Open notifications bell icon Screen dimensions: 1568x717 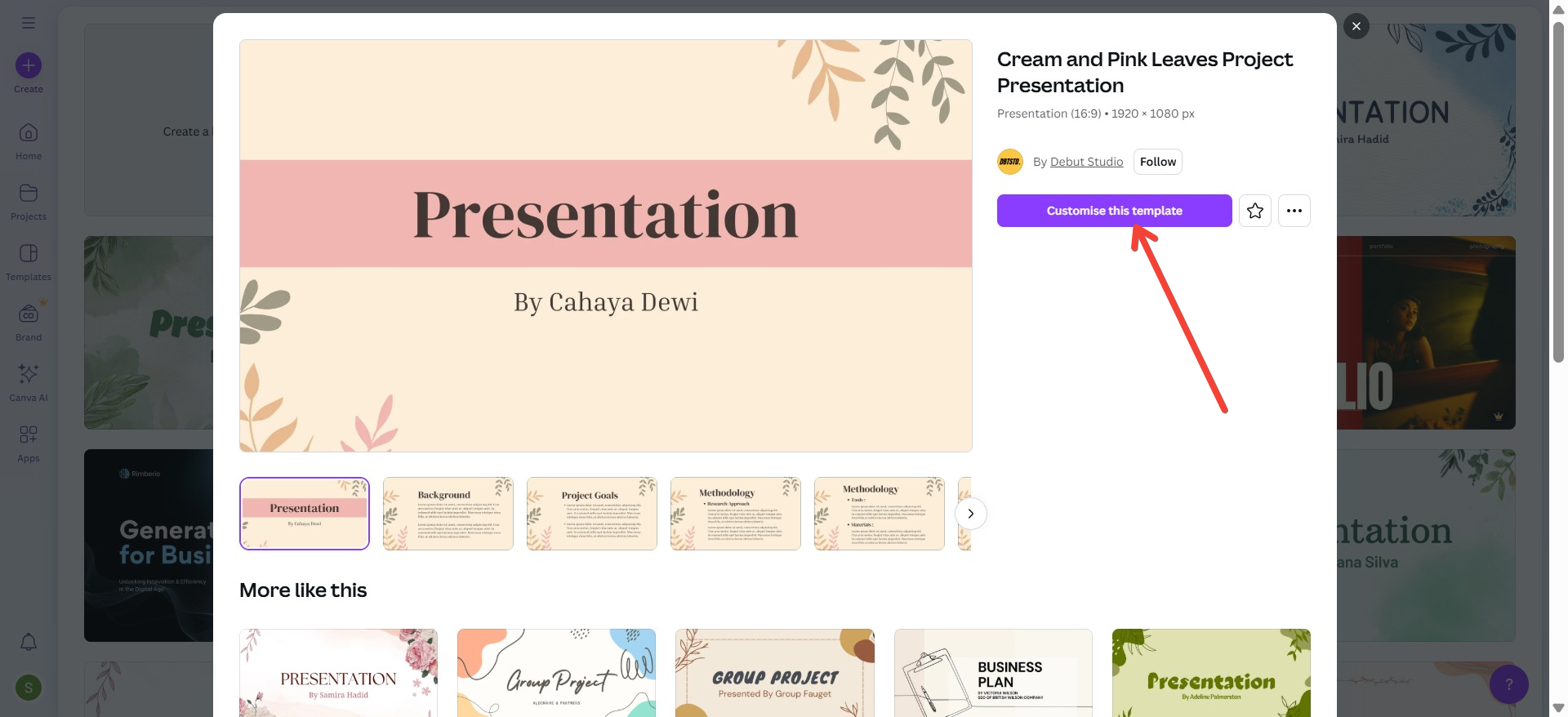point(29,642)
